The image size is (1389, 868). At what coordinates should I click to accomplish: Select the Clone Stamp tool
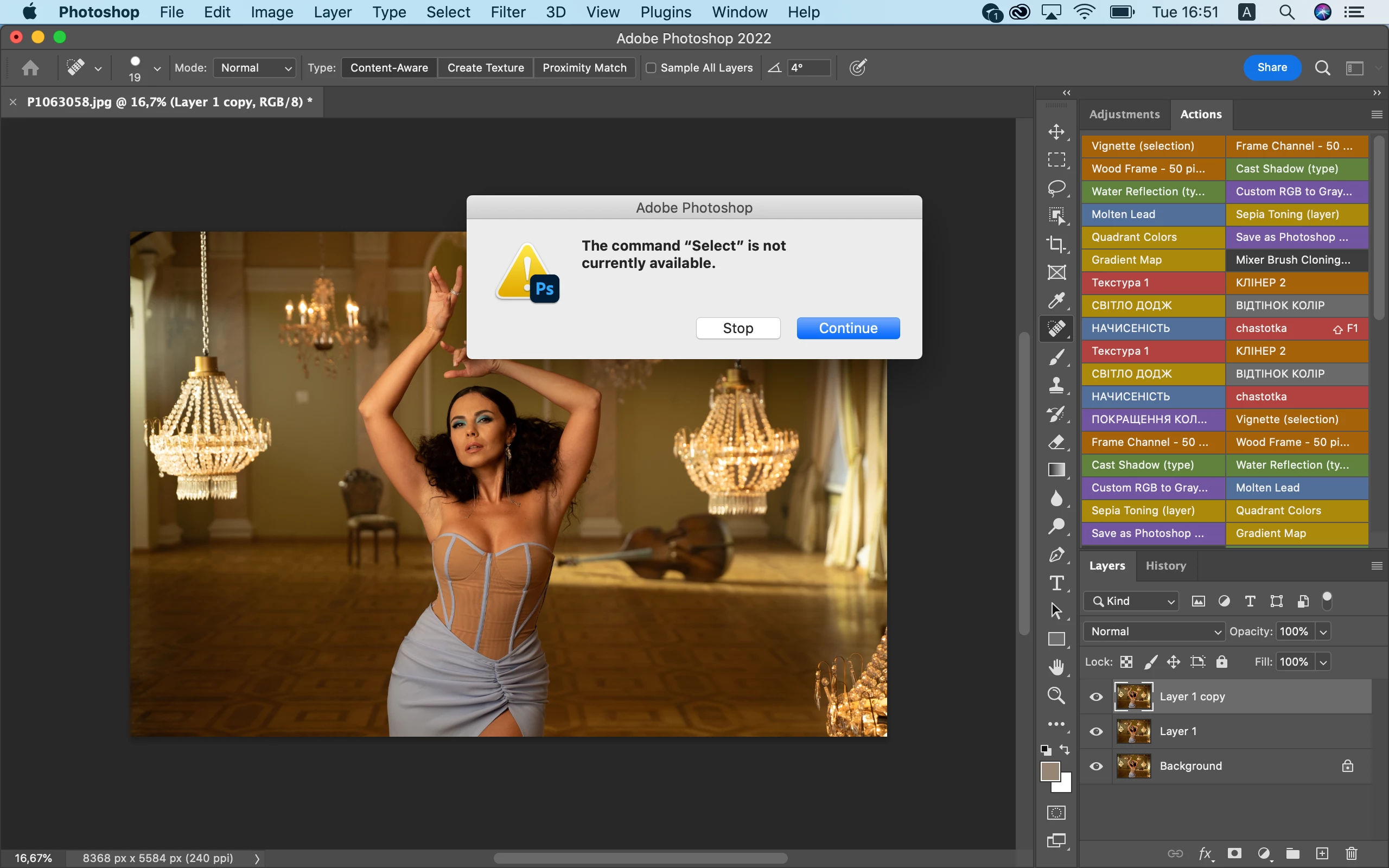[x=1056, y=385]
